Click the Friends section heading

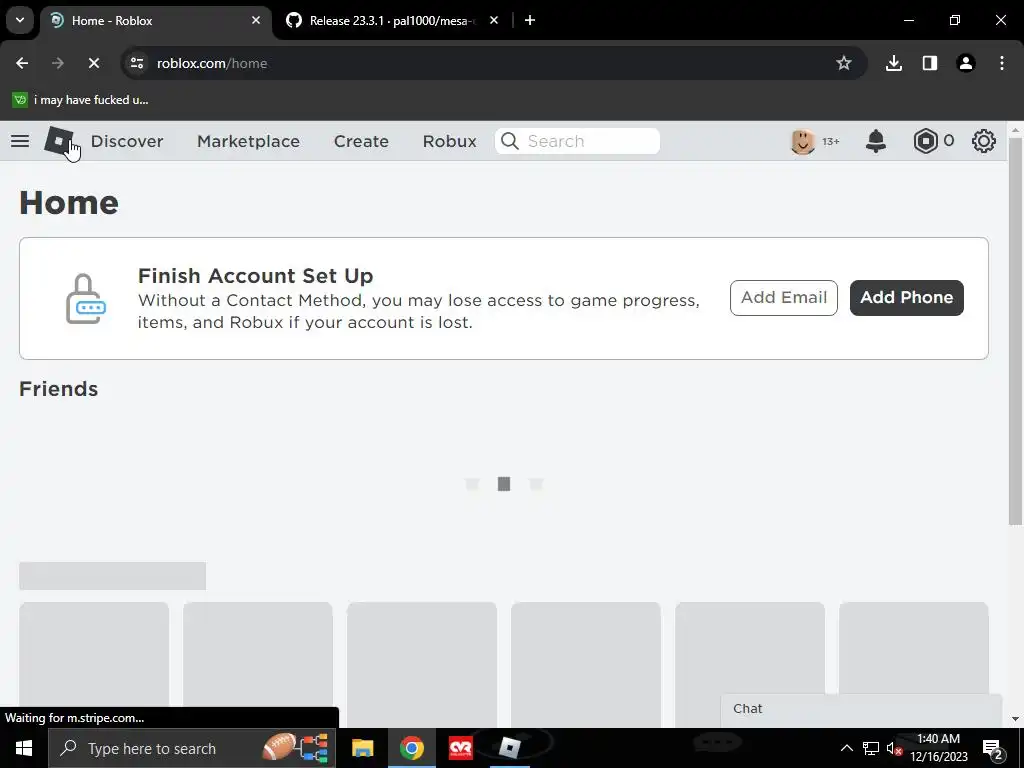tap(59, 389)
